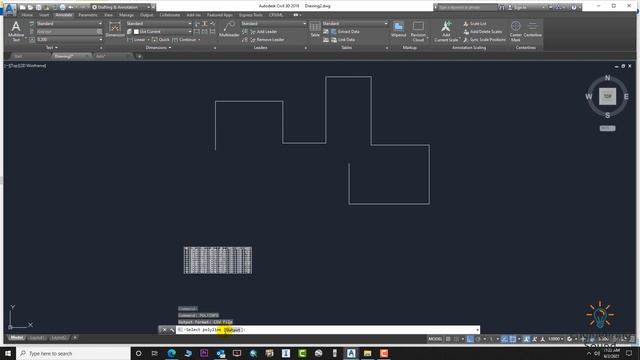The height and width of the screenshot is (360, 640).
Task: Open the Parametric ribbon tab
Action: coord(88,15)
